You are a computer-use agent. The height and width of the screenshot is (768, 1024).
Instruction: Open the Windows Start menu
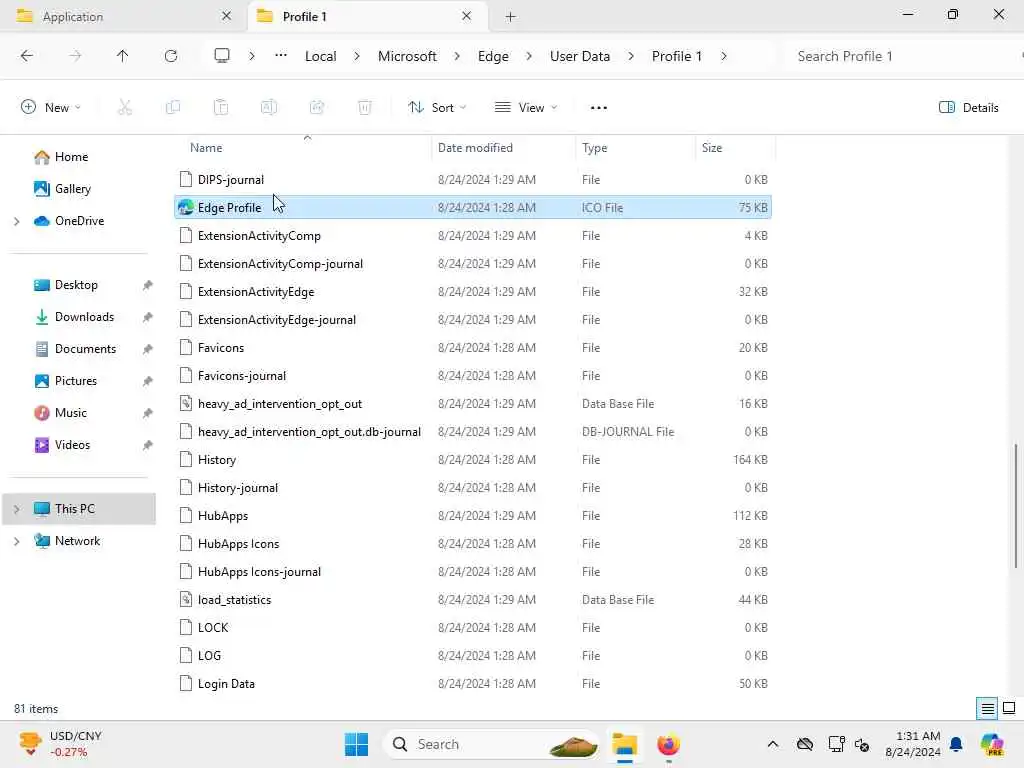357,744
